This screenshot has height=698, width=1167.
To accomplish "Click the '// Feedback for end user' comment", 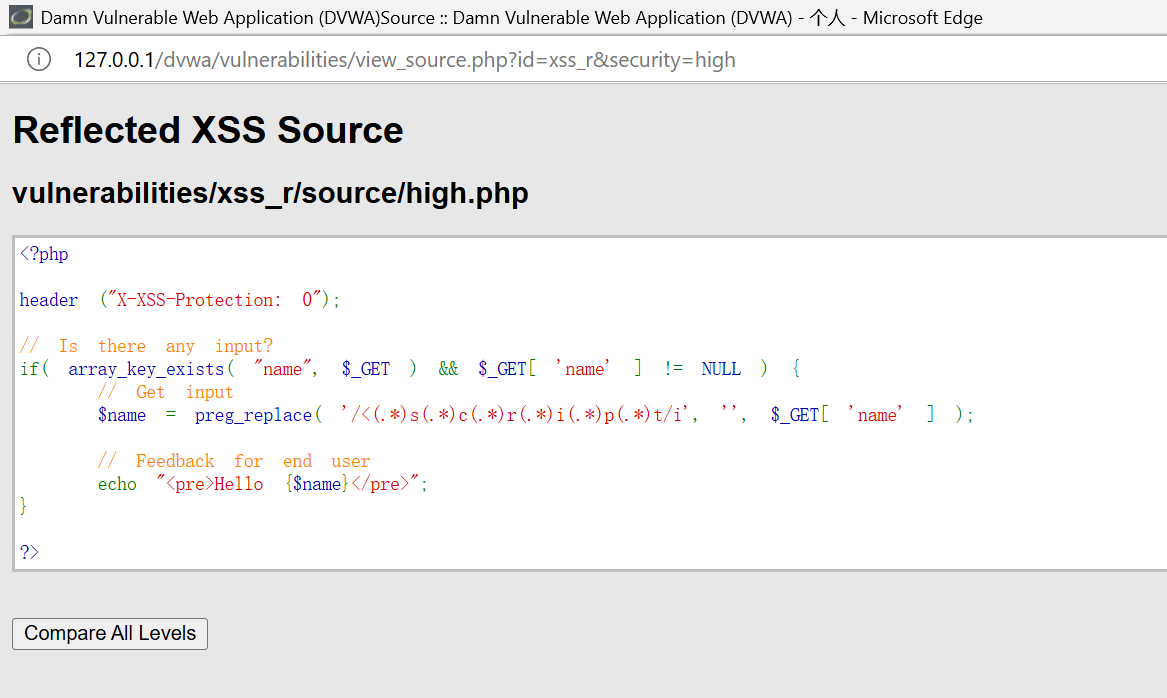I will (234, 461).
